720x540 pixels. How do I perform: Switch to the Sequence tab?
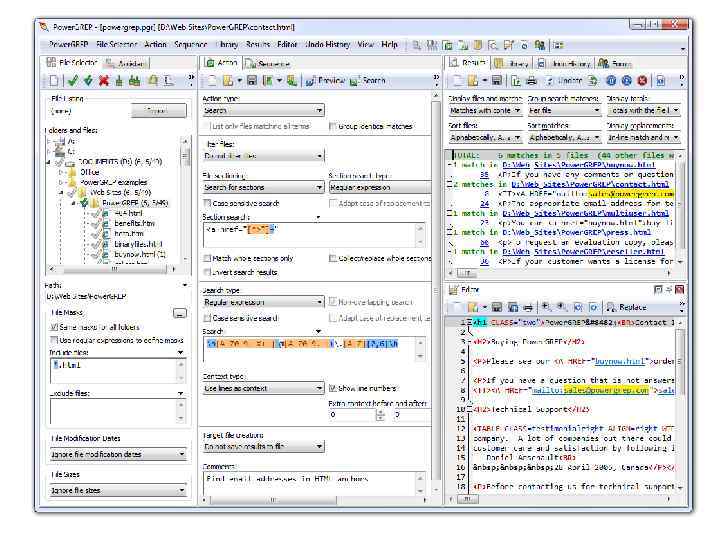269,64
